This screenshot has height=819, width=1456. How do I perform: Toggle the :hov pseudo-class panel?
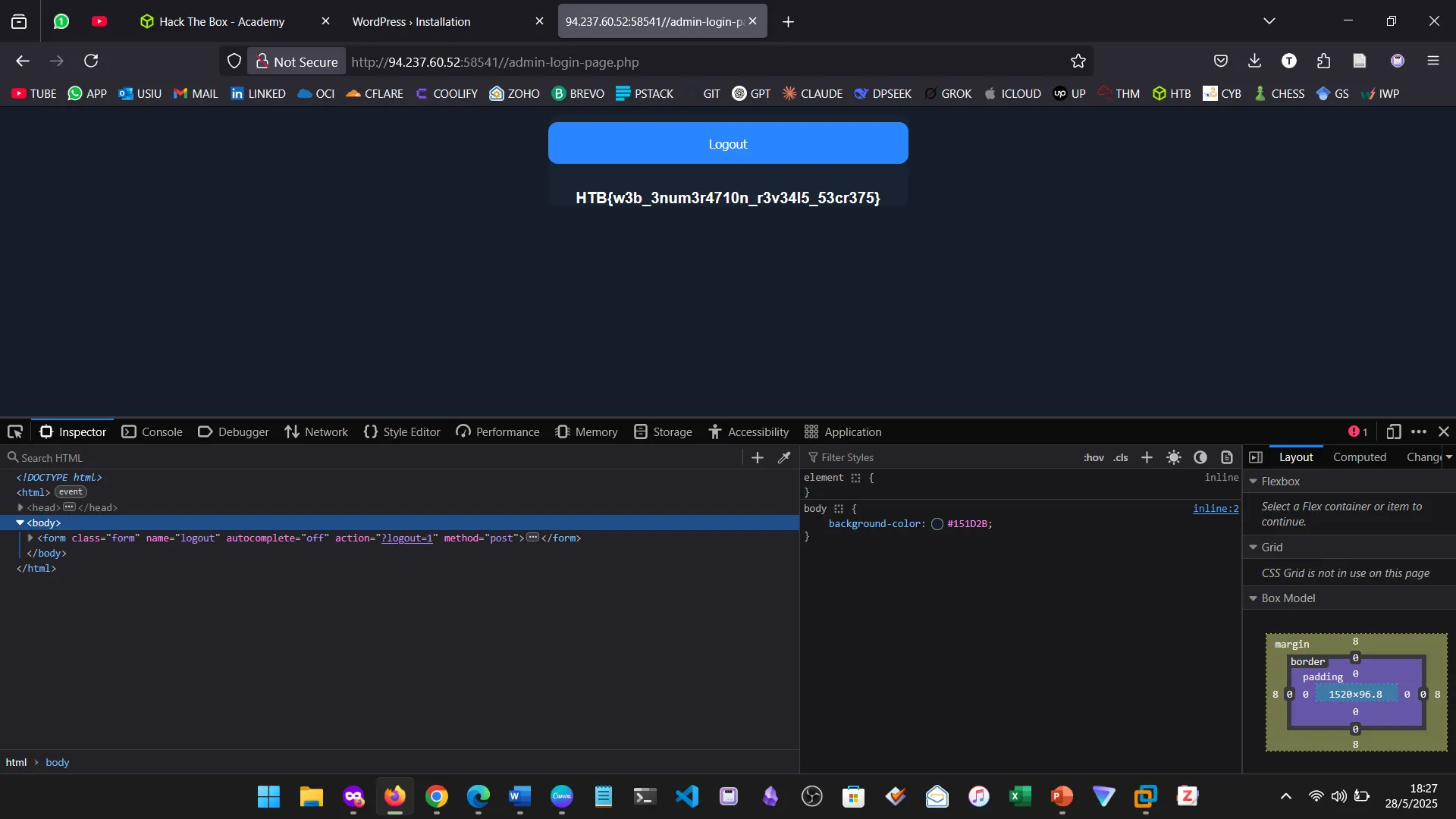[1094, 457]
